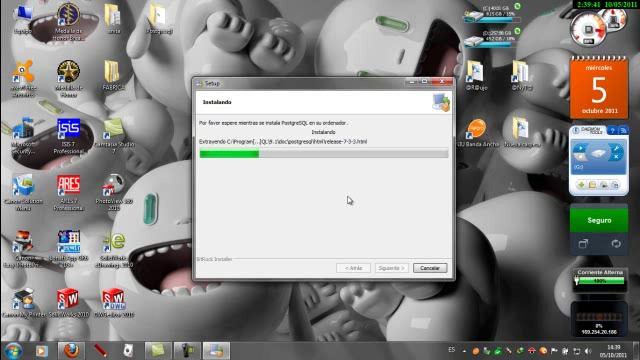This screenshot has width=640, height=360.
Task: Open the FABRICA folder on desktop
Action: (113, 76)
